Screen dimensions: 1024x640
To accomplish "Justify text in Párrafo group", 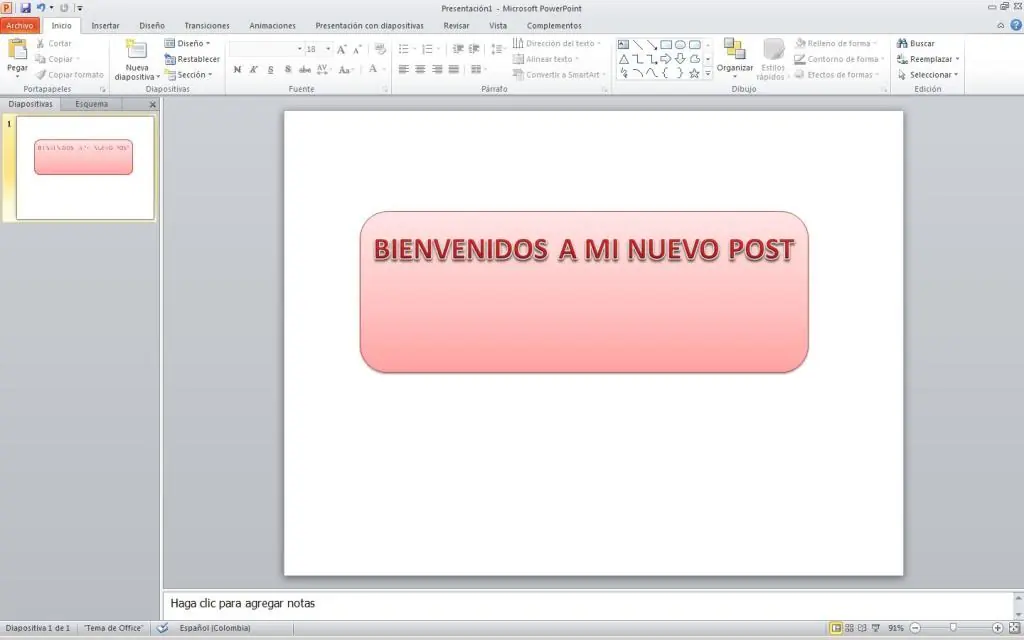I will tap(453, 69).
